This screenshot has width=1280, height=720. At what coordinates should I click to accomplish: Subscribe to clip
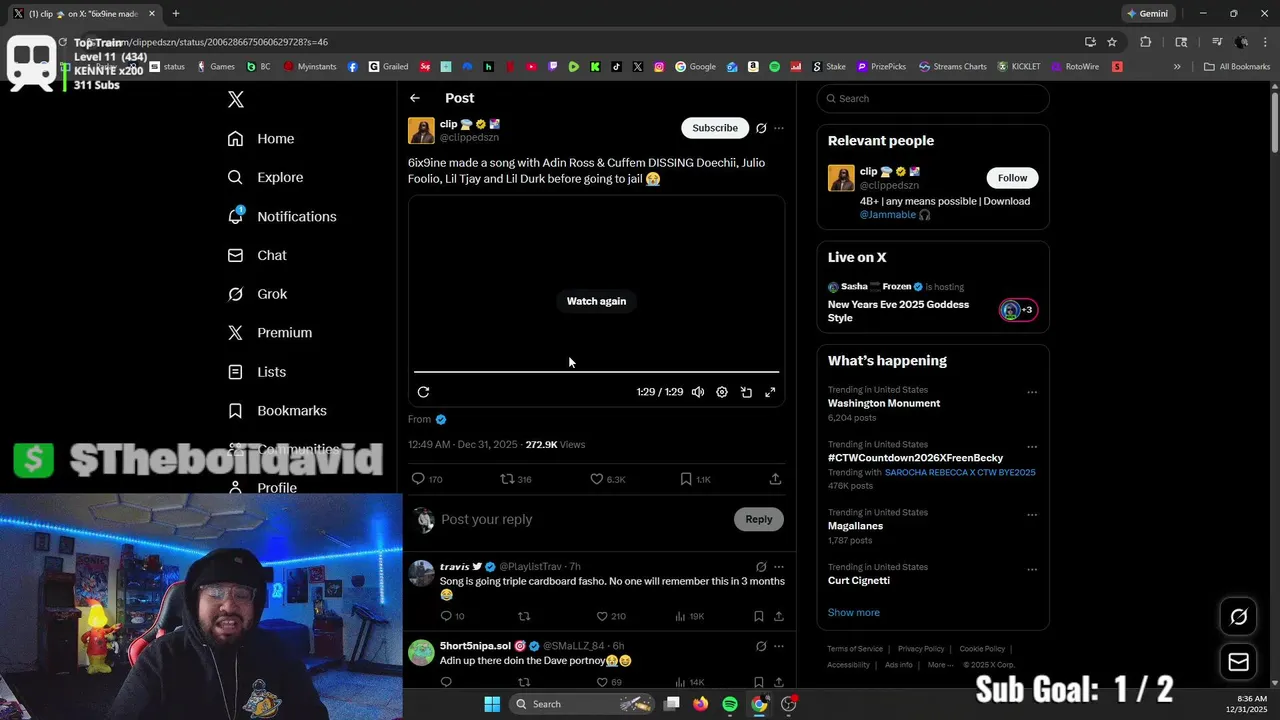[715, 128]
